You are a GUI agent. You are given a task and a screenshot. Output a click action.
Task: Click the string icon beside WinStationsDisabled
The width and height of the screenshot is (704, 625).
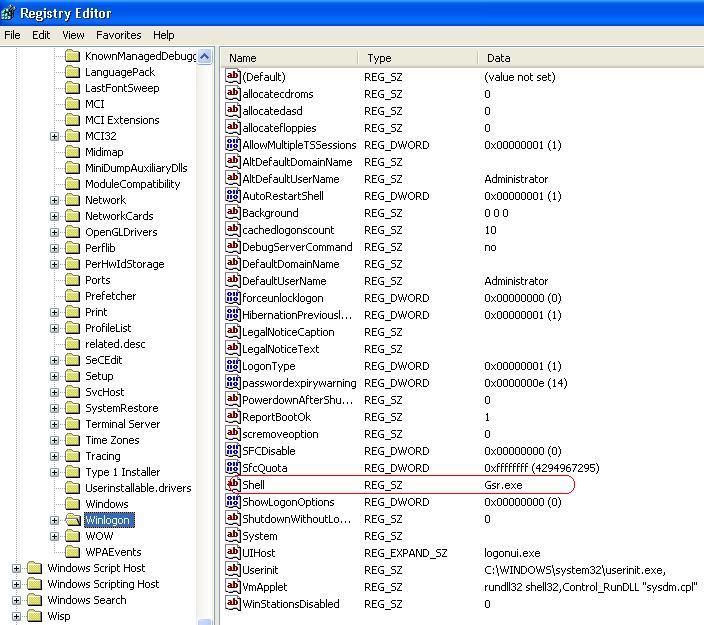pos(233,603)
